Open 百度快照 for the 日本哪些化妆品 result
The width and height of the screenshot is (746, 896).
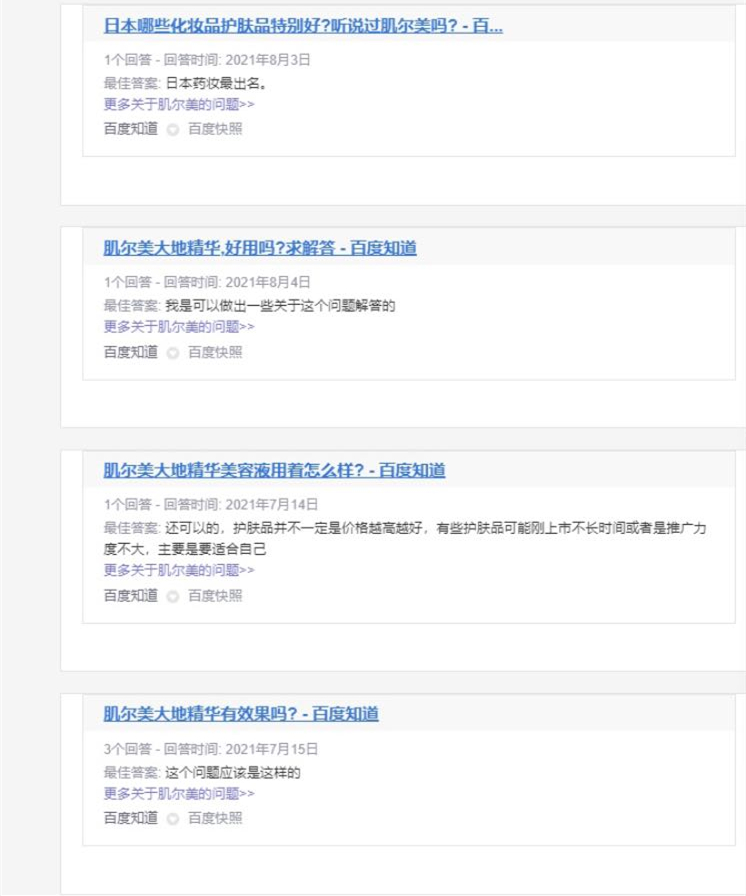point(215,129)
